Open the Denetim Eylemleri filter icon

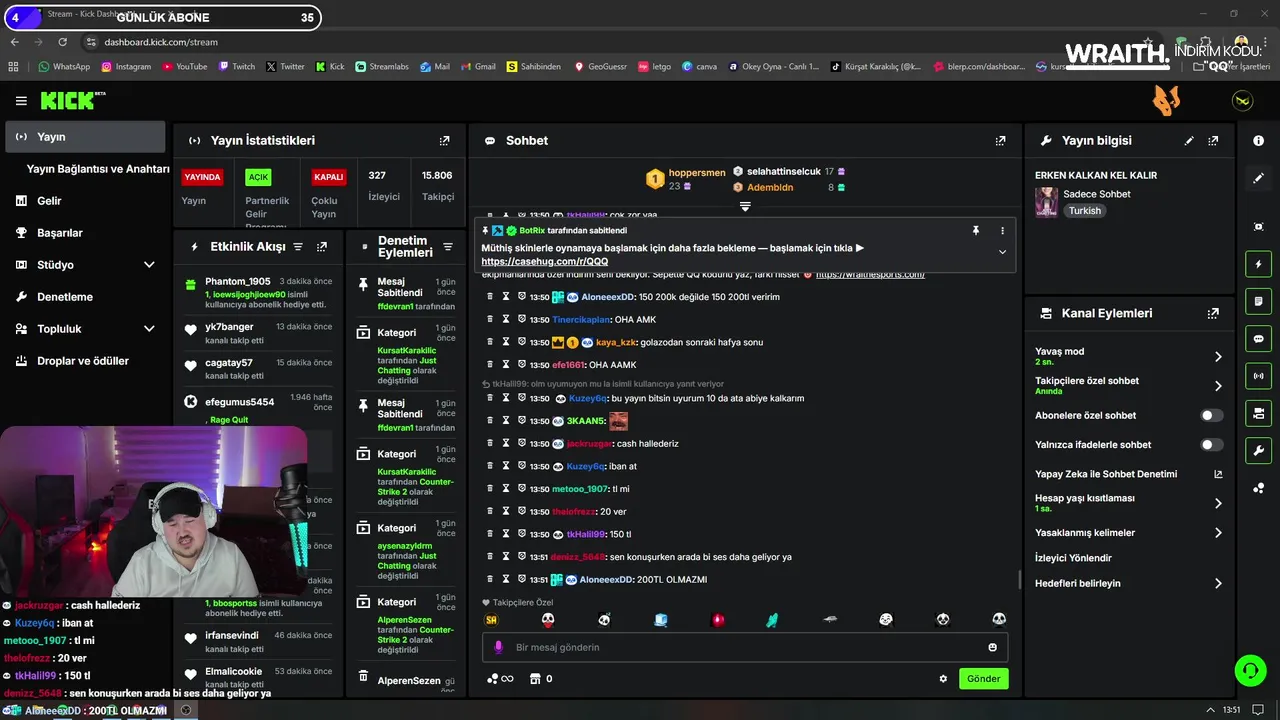coord(448,247)
